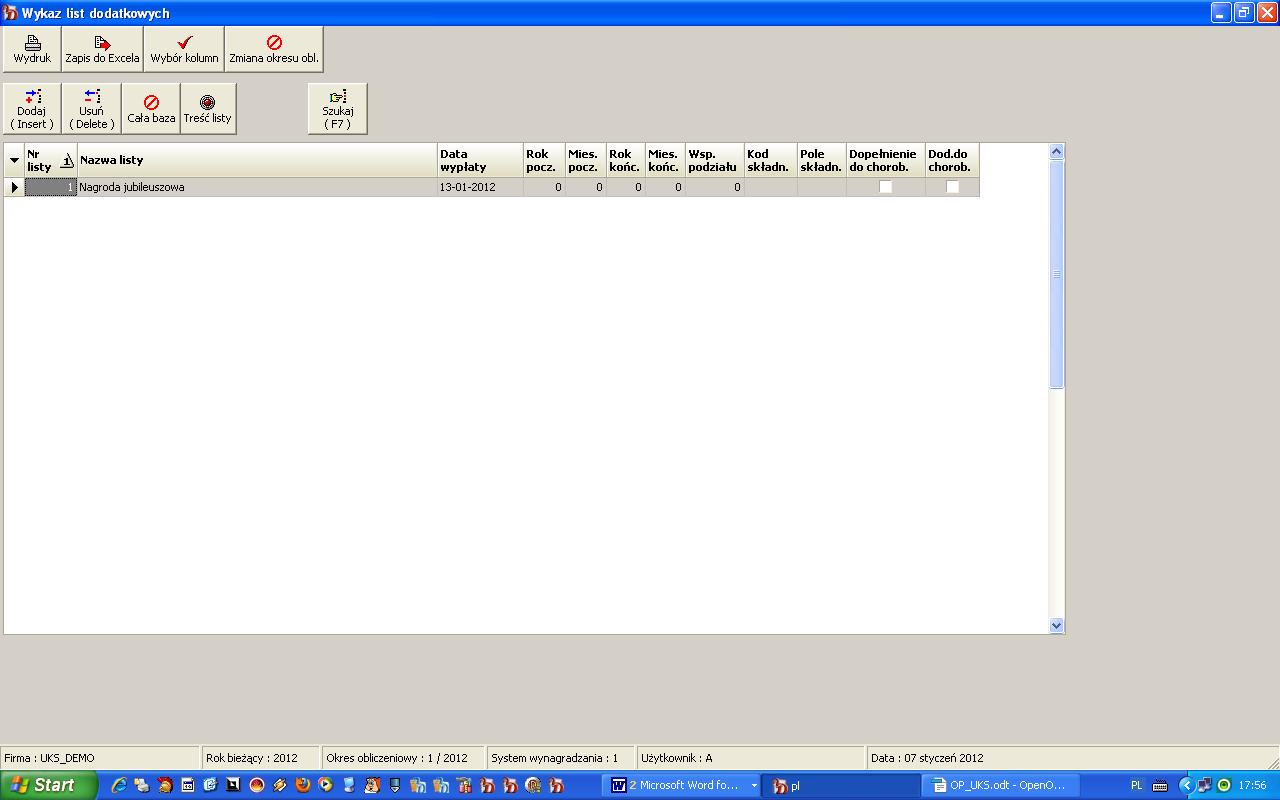This screenshot has width=1280, height=800.
Task: Add a record with Dodaj (Insert)
Action: point(32,108)
